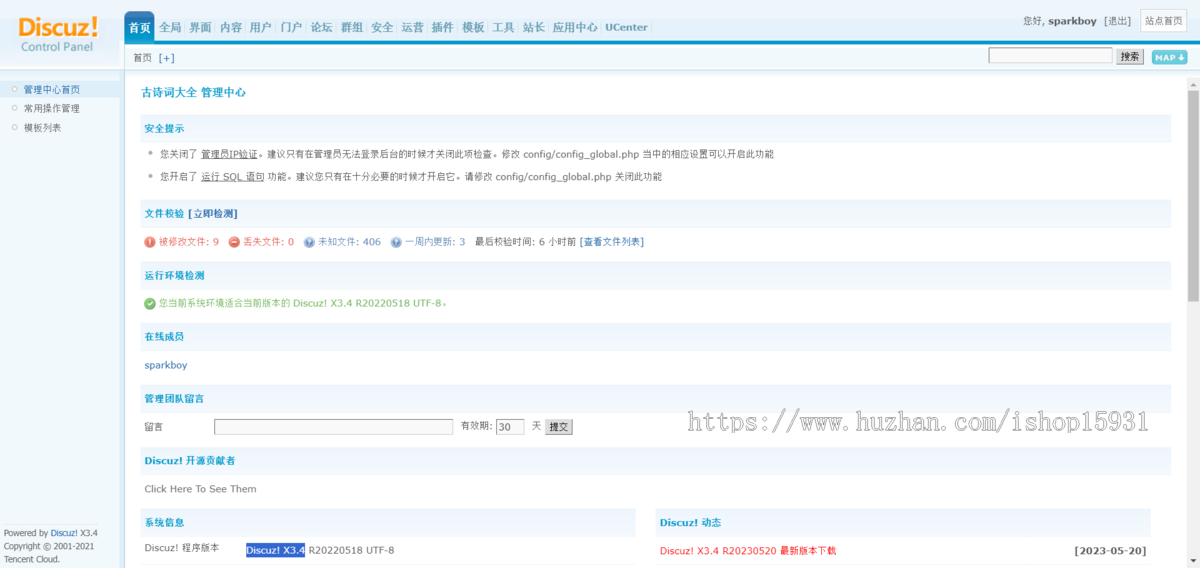Click the 退出 logout link
This screenshot has height=568, width=1200.
[1118, 21]
